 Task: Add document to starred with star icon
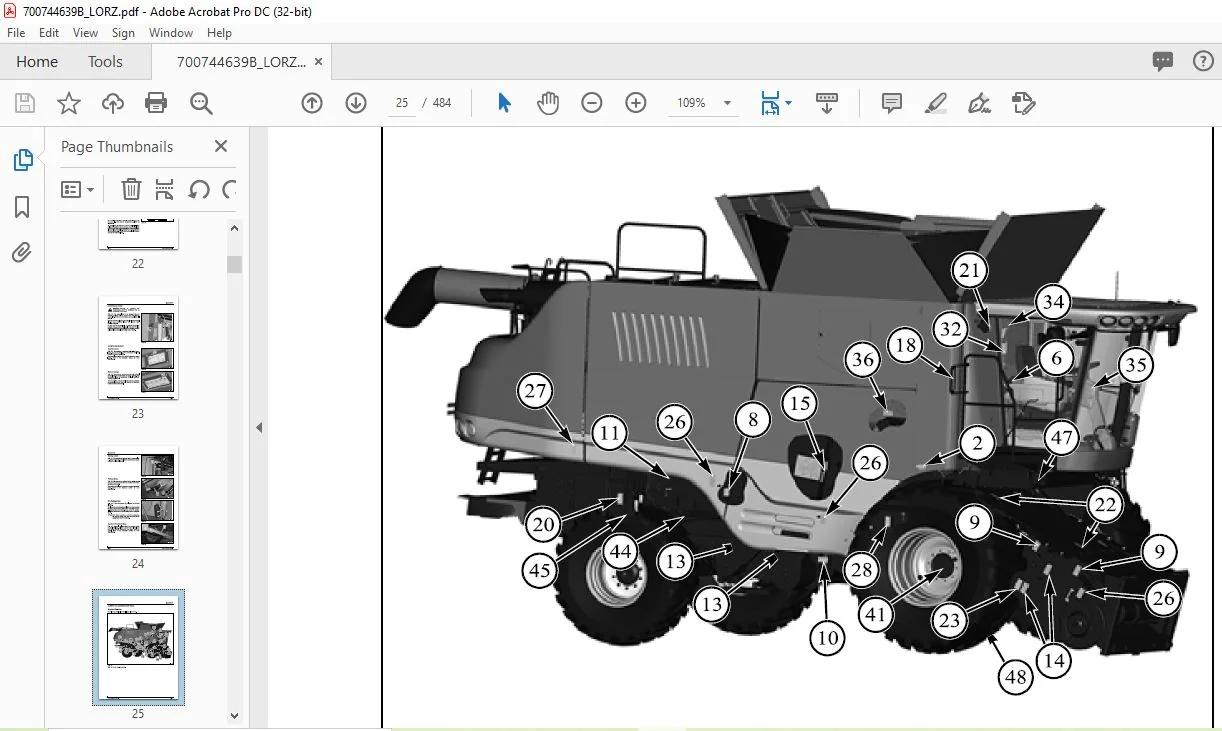coord(69,103)
